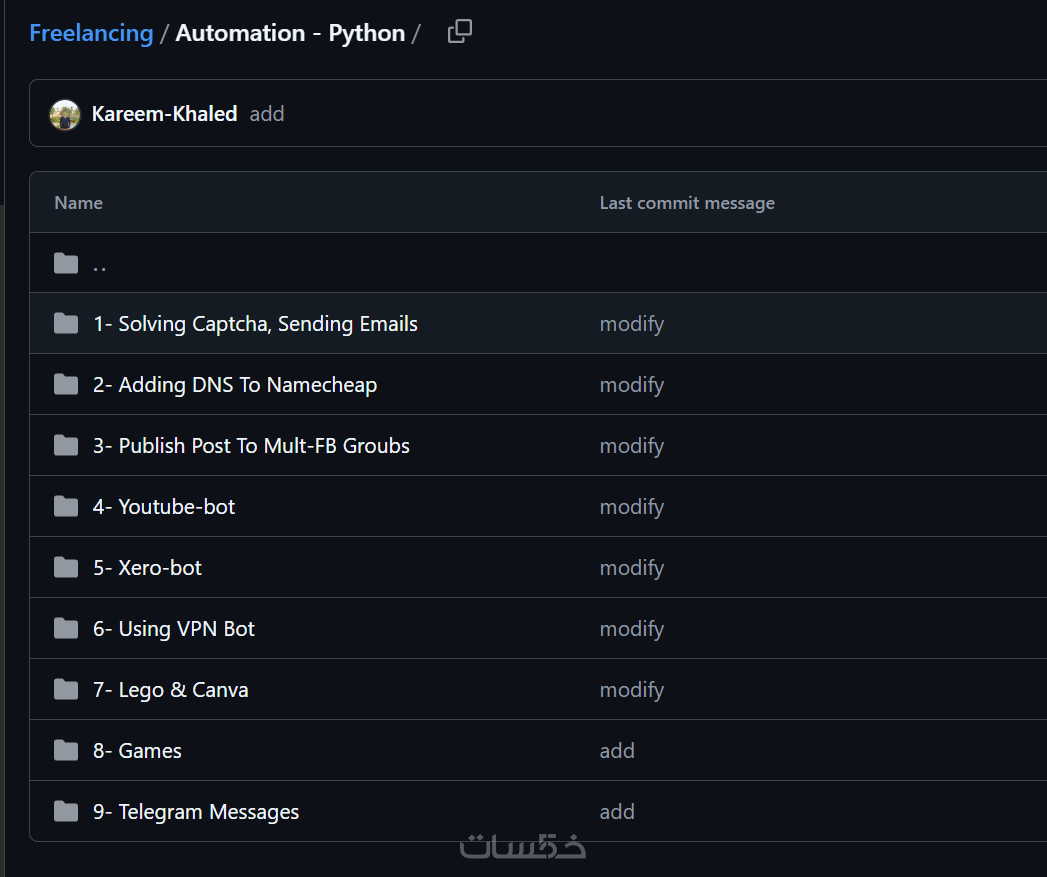Click the 'add' commit message link
The height and width of the screenshot is (877, 1047).
coord(267,114)
